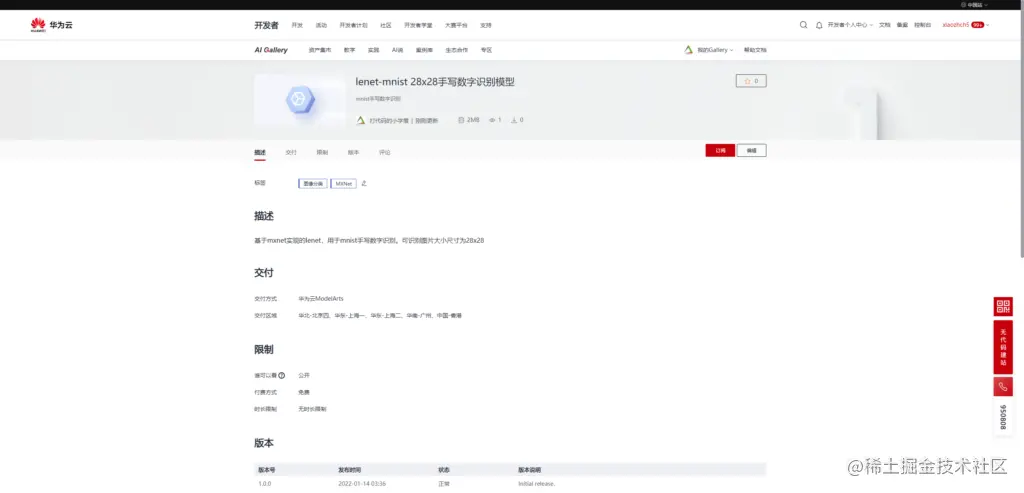Image resolution: width=1024 pixels, height=493 pixels.
Task: Open the search magnifier icon
Action: tap(803, 25)
